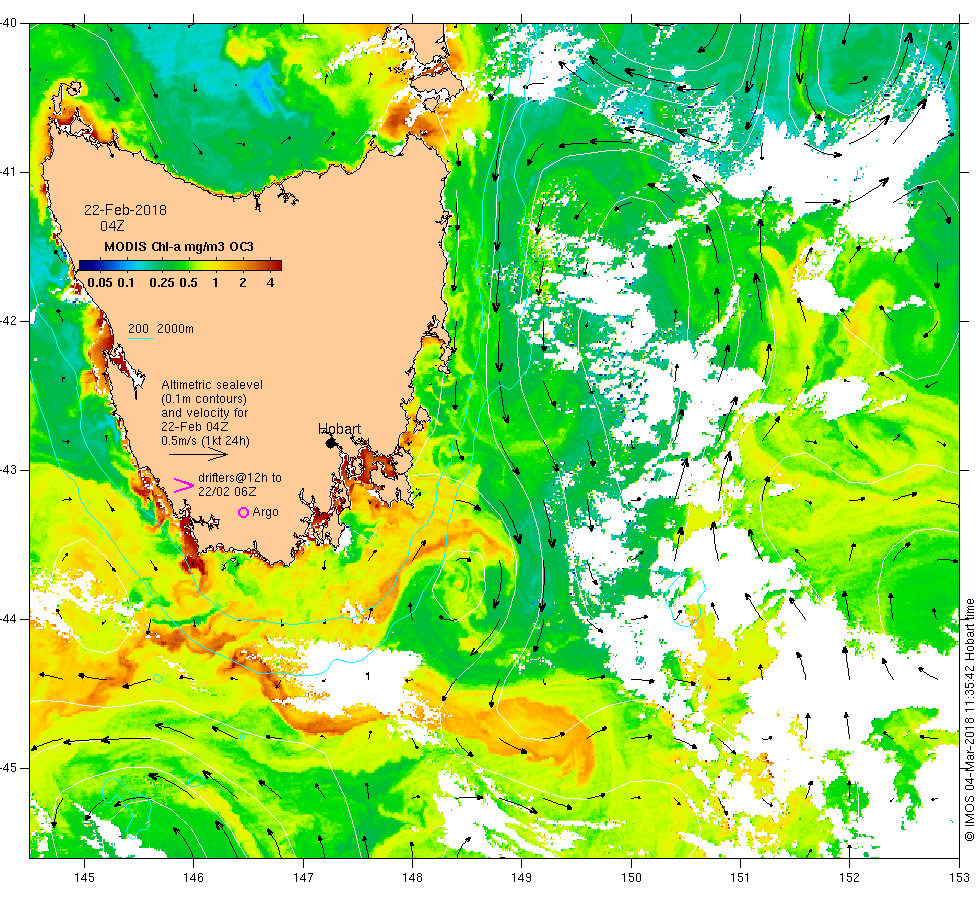The height and width of the screenshot is (900, 980).
Task: Click the IMOS copyright timestamp text
Action: pos(969,719)
